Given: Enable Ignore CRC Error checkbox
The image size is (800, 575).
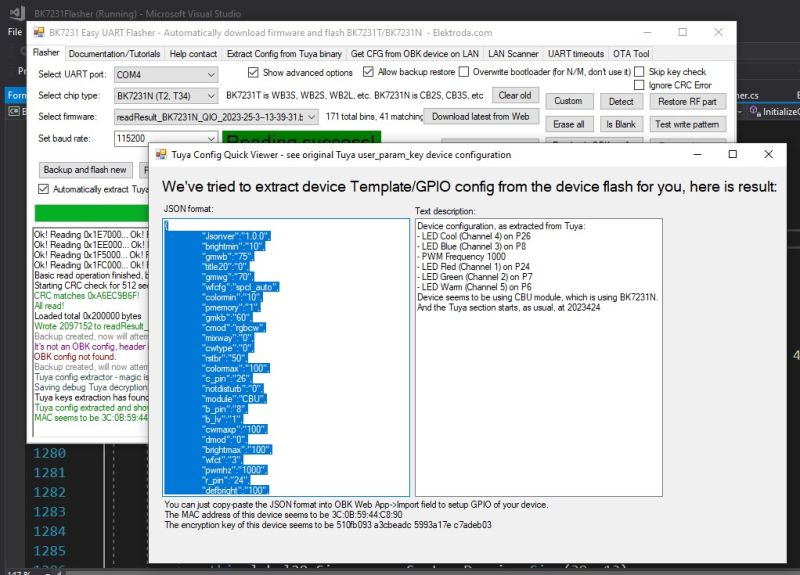Looking at the screenshot, I should click(x=639, y=85).
